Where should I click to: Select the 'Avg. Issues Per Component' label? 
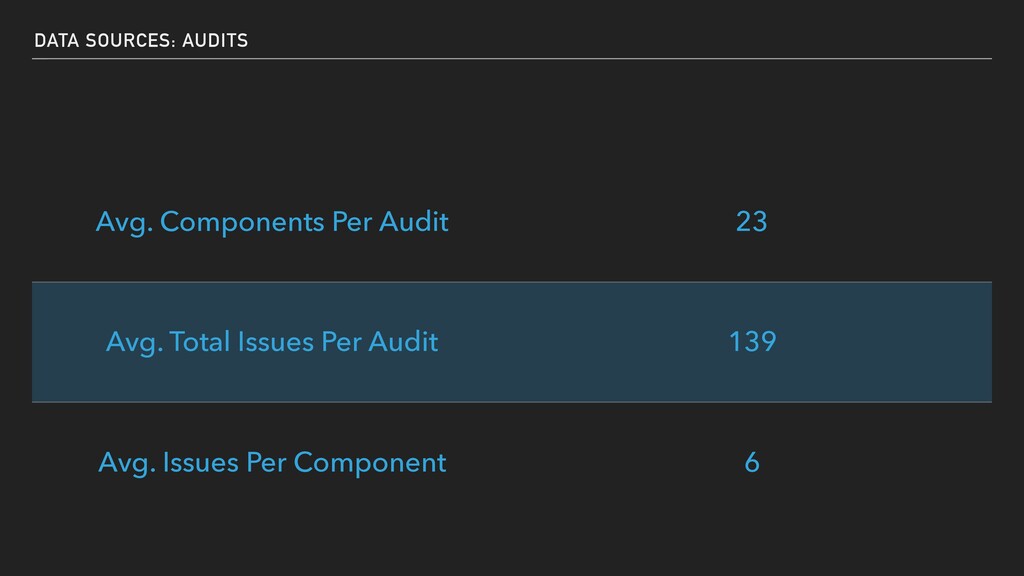point(272,463)
